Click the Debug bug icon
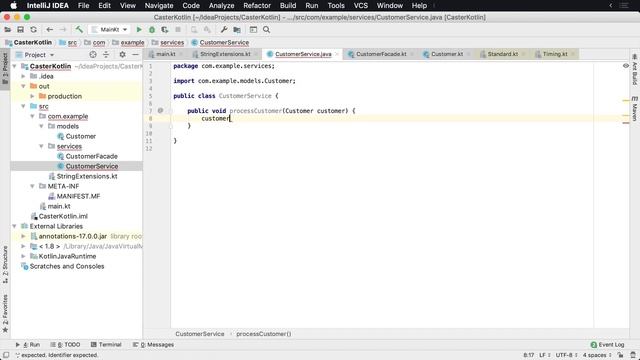This screenshot has height=360, width=640. point(152,29)
